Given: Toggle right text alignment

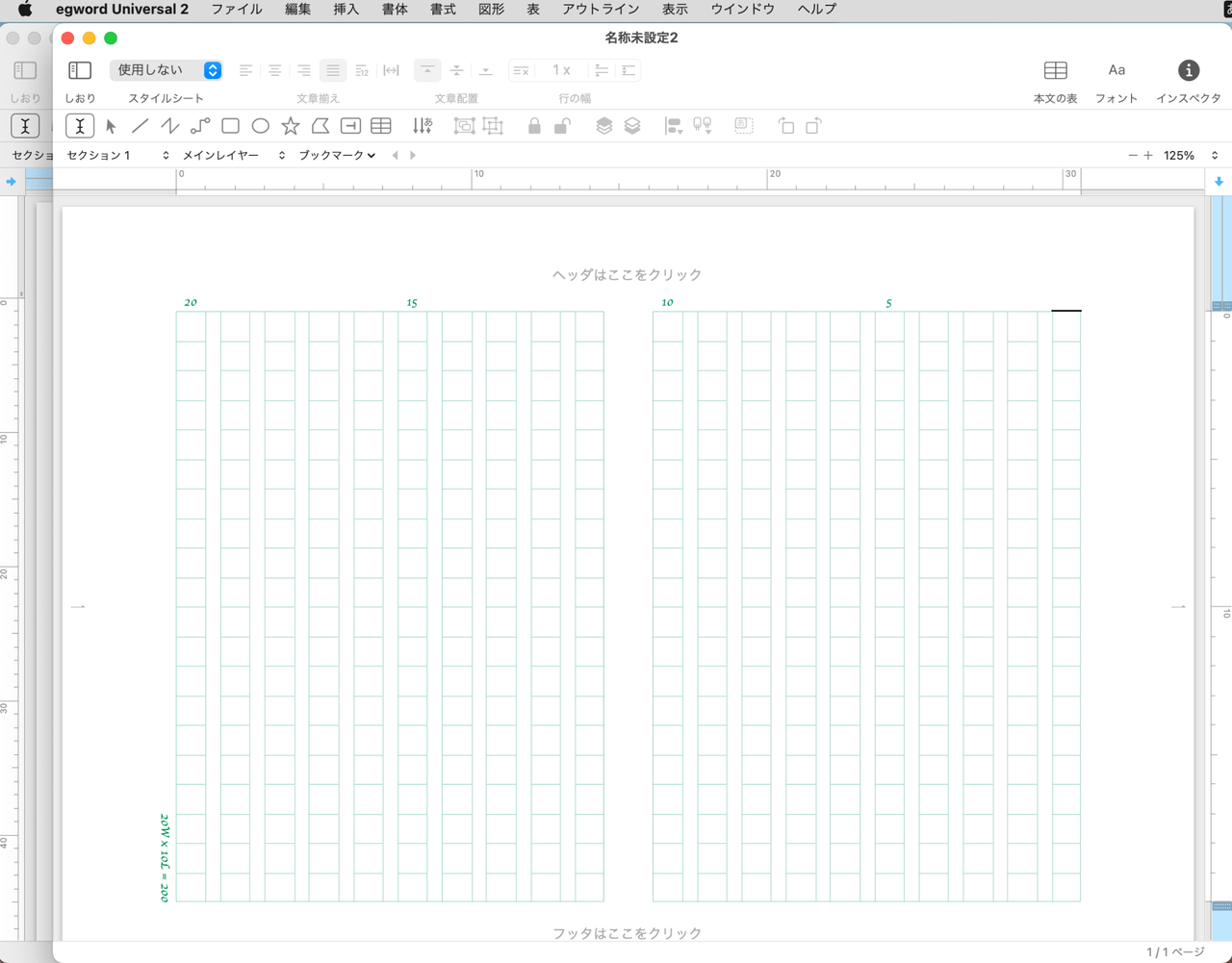Looking at the screenshot, I should coord(303,70).
